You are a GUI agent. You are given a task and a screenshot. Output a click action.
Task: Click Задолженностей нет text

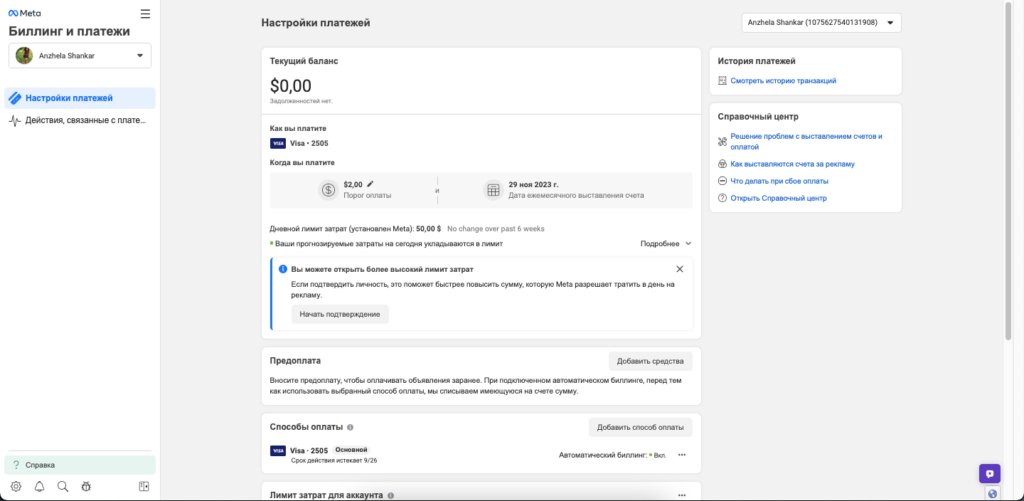click(x=301, y=101)
